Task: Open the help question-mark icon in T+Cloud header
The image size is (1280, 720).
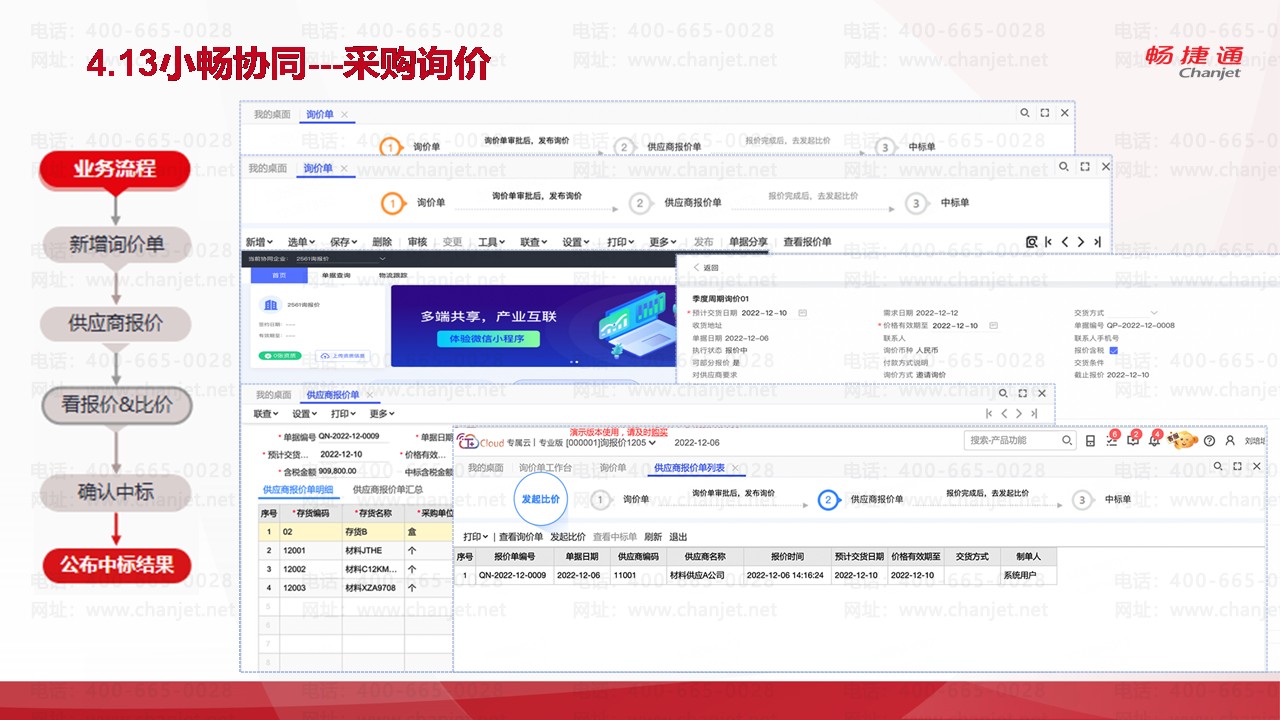Action: [x=1209, y=440]
